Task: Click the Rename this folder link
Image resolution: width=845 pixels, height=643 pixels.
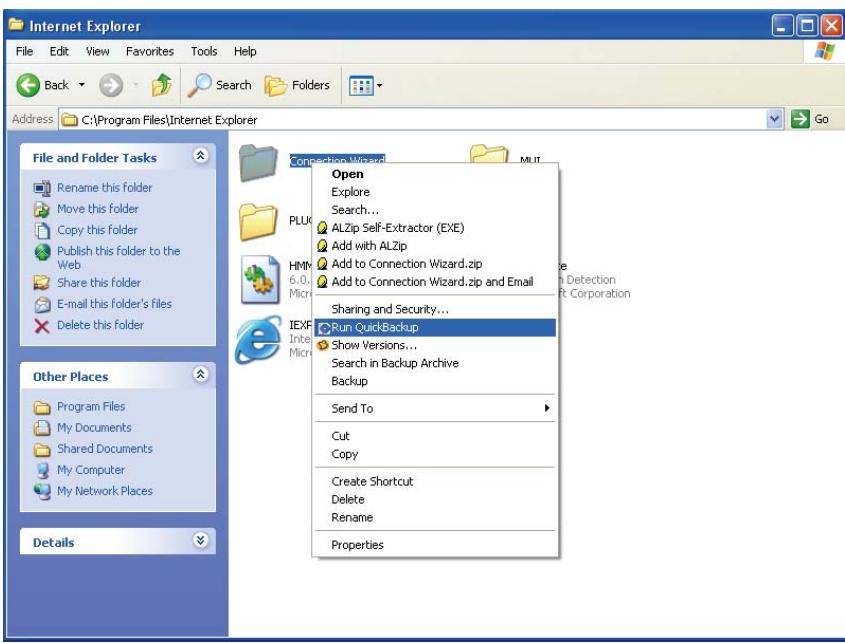Action: point(98,188)
